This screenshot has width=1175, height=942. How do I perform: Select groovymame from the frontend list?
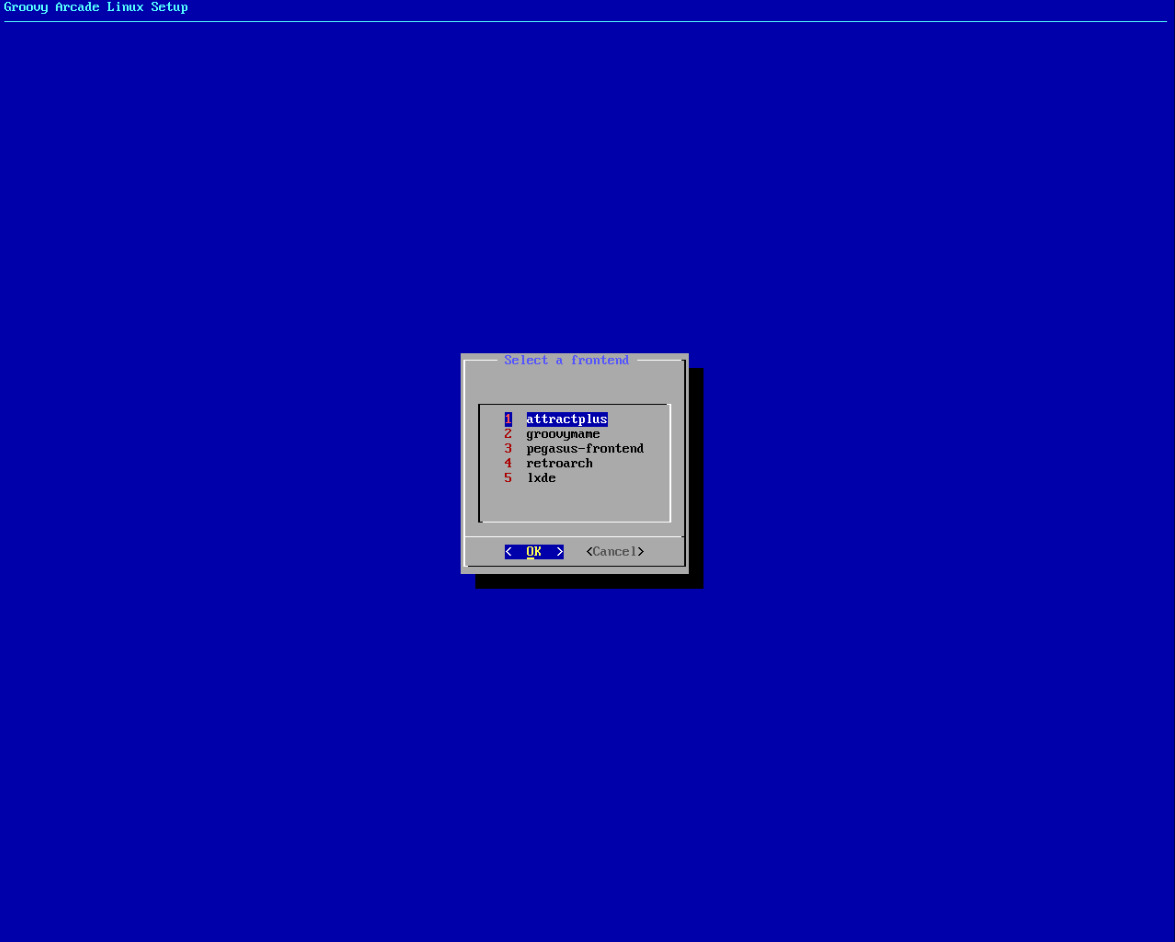[x=563, y=433]
